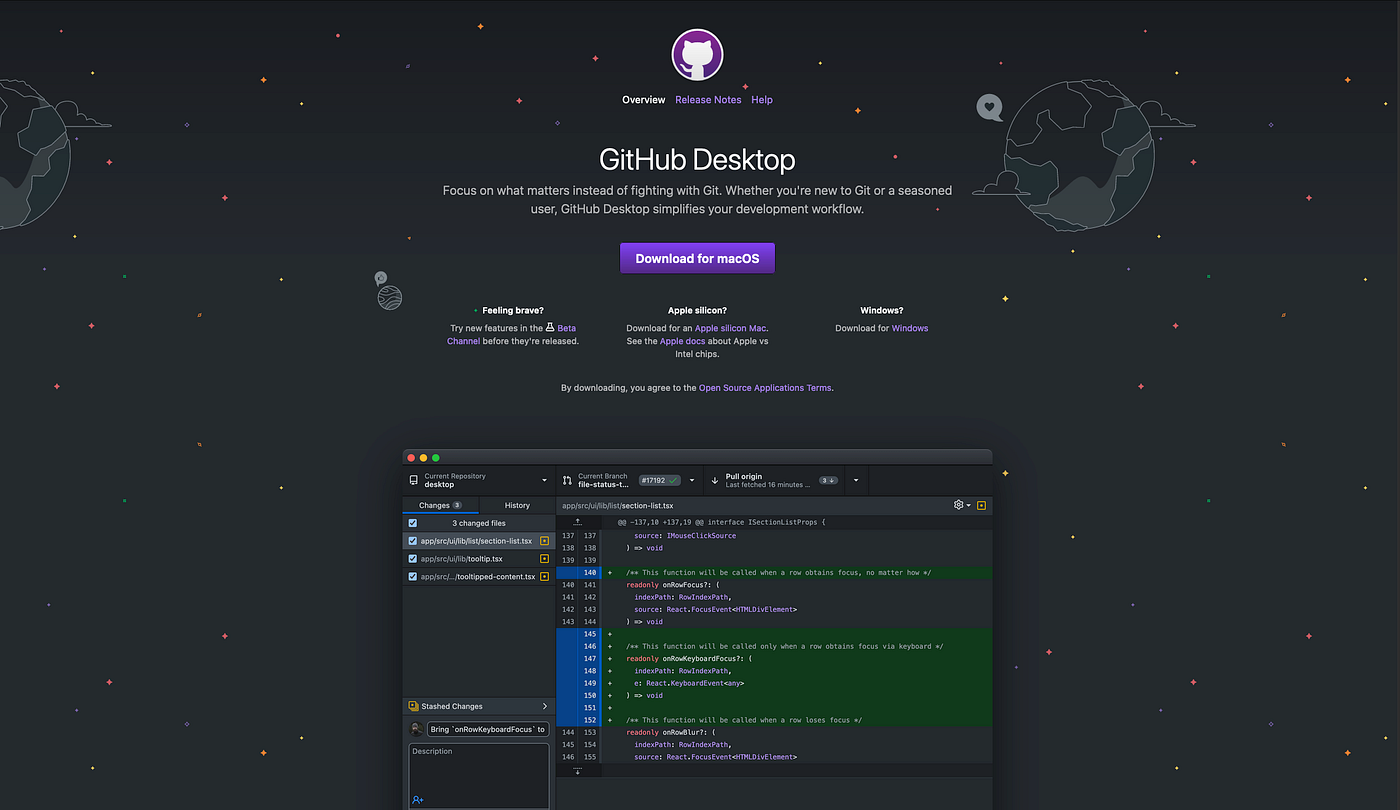Click the #17192 pull request badge
Image resolution: width=1400 pixels, height=810 pixels.
coord(660,480)
